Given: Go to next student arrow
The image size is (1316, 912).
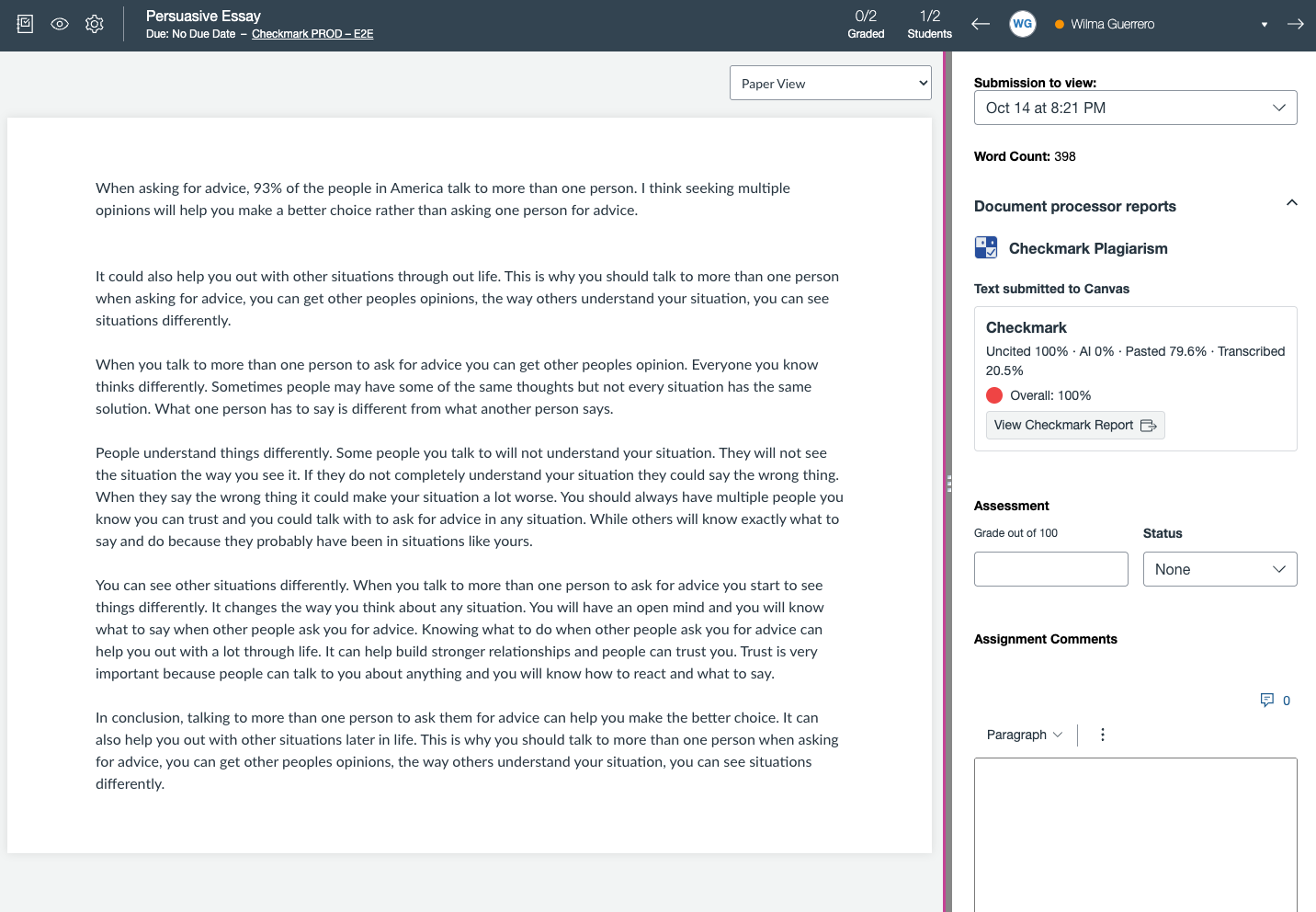Looking at the screenshot, I should (1296, 24).
